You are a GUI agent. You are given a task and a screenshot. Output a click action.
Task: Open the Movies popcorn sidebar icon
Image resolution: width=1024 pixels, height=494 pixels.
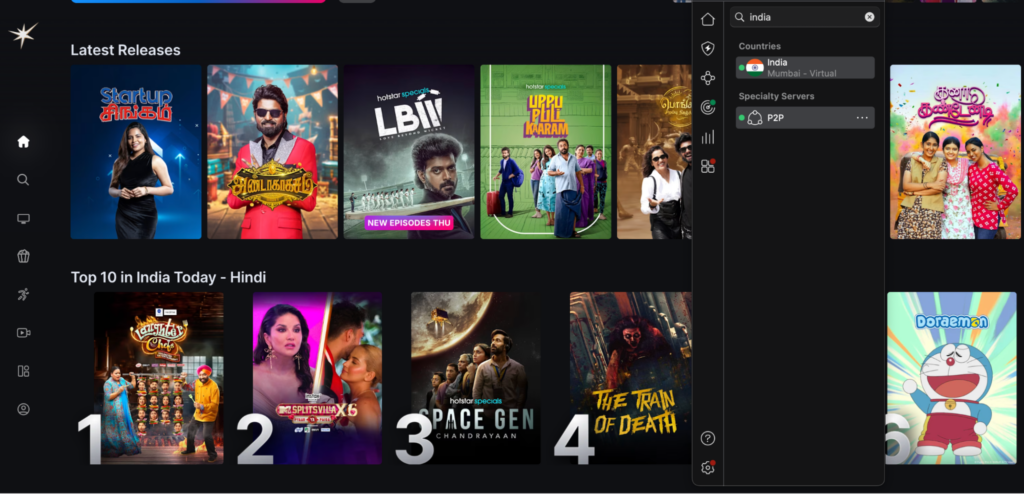click(x=24, y=256)
